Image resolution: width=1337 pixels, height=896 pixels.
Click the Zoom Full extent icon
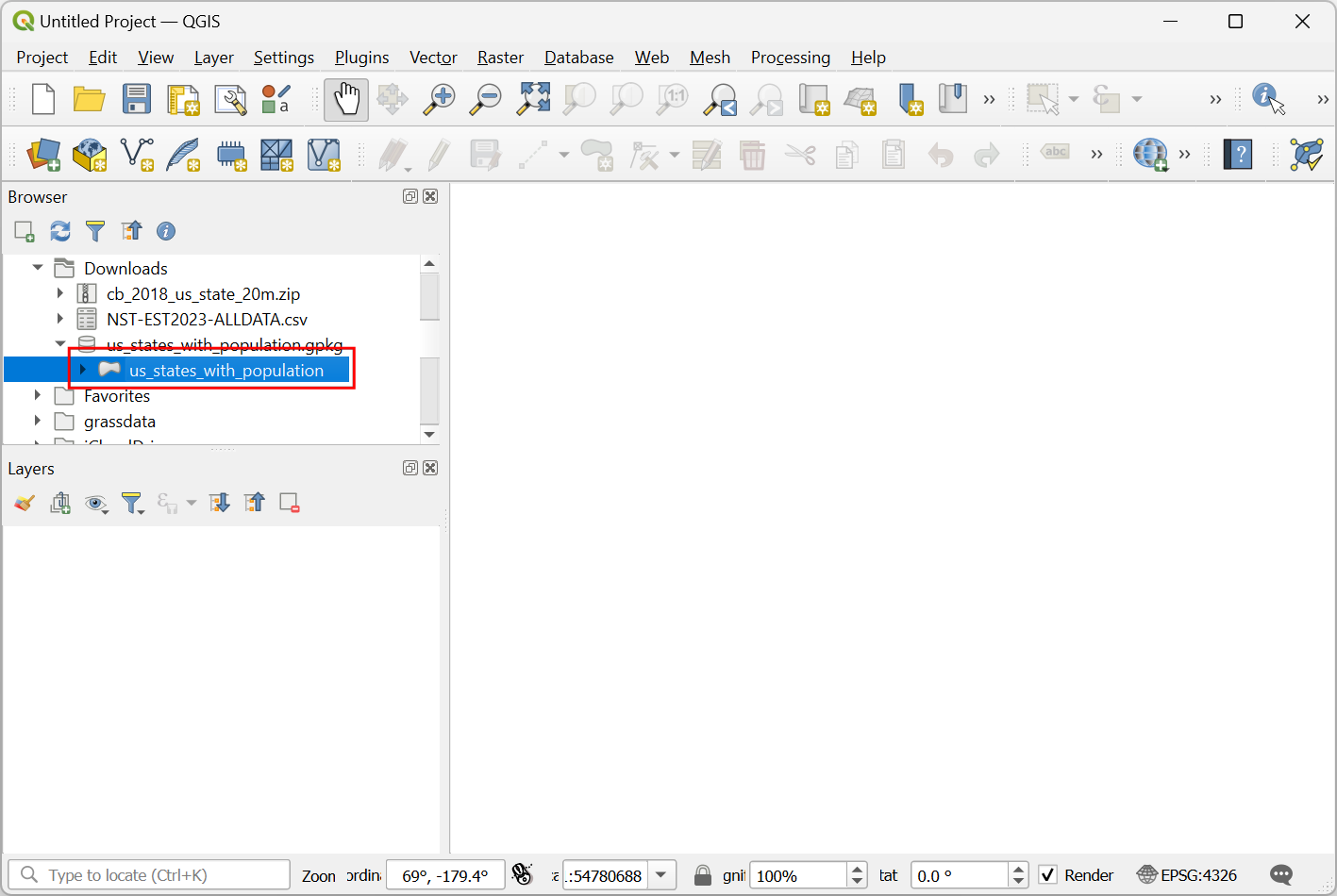point(533,99)
